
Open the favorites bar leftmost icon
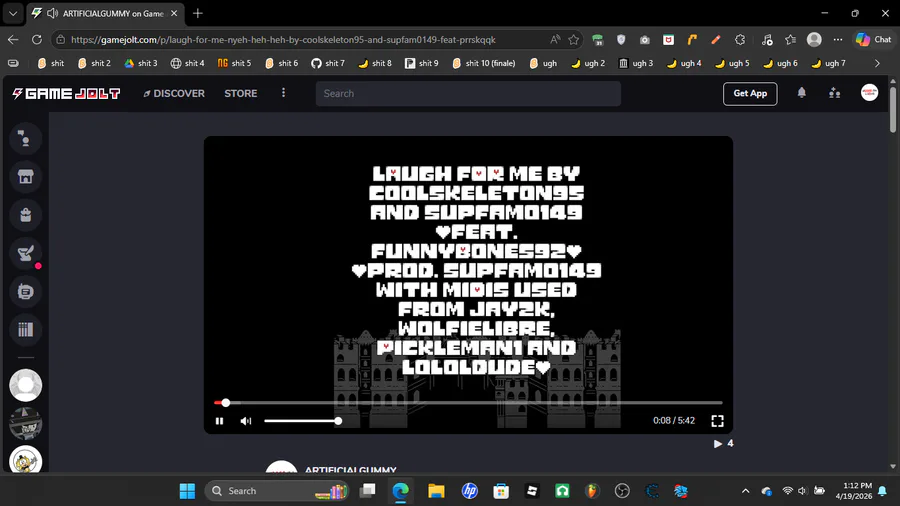(13, 63)
